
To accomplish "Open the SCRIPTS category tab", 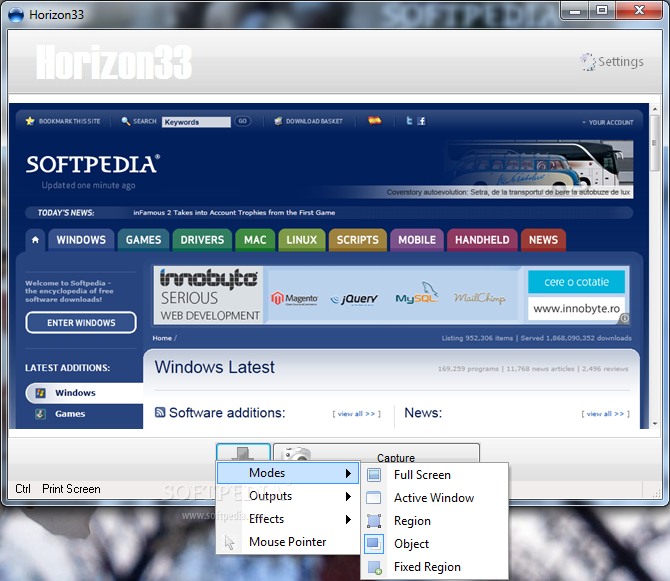I will [x=358, y=240].
